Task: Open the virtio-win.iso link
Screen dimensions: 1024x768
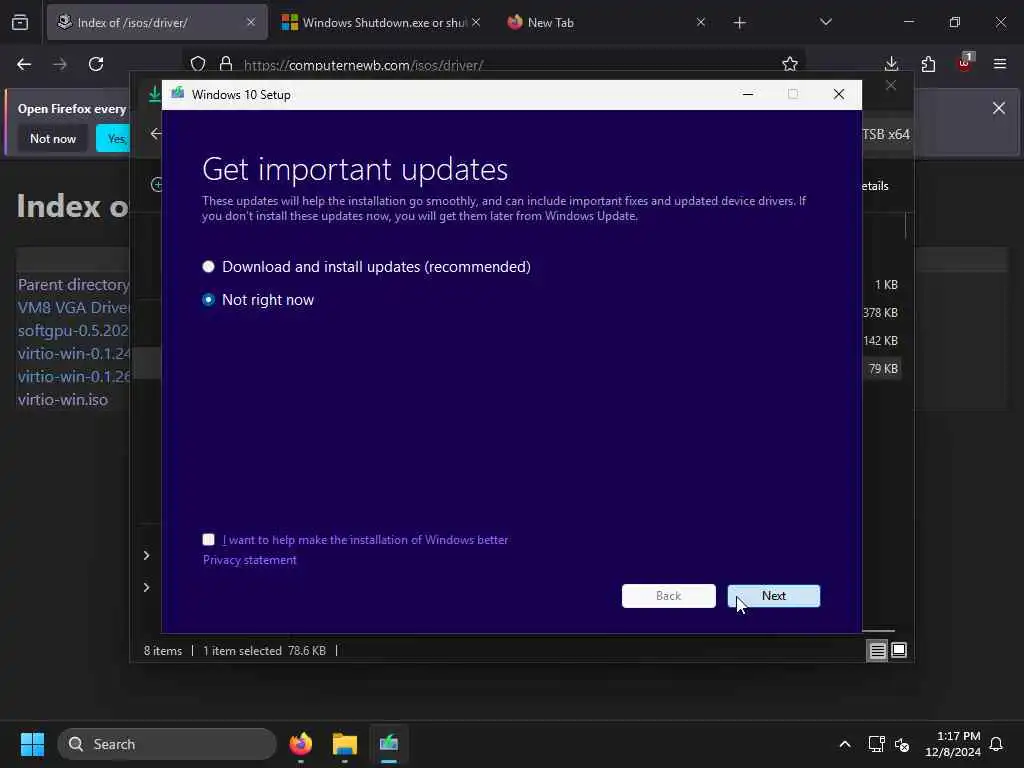Action: click(63, 400)
